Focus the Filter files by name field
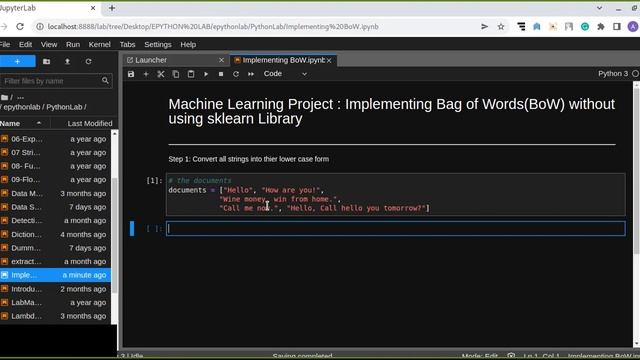This screenshot has width=640, height=360. point(56,81)
